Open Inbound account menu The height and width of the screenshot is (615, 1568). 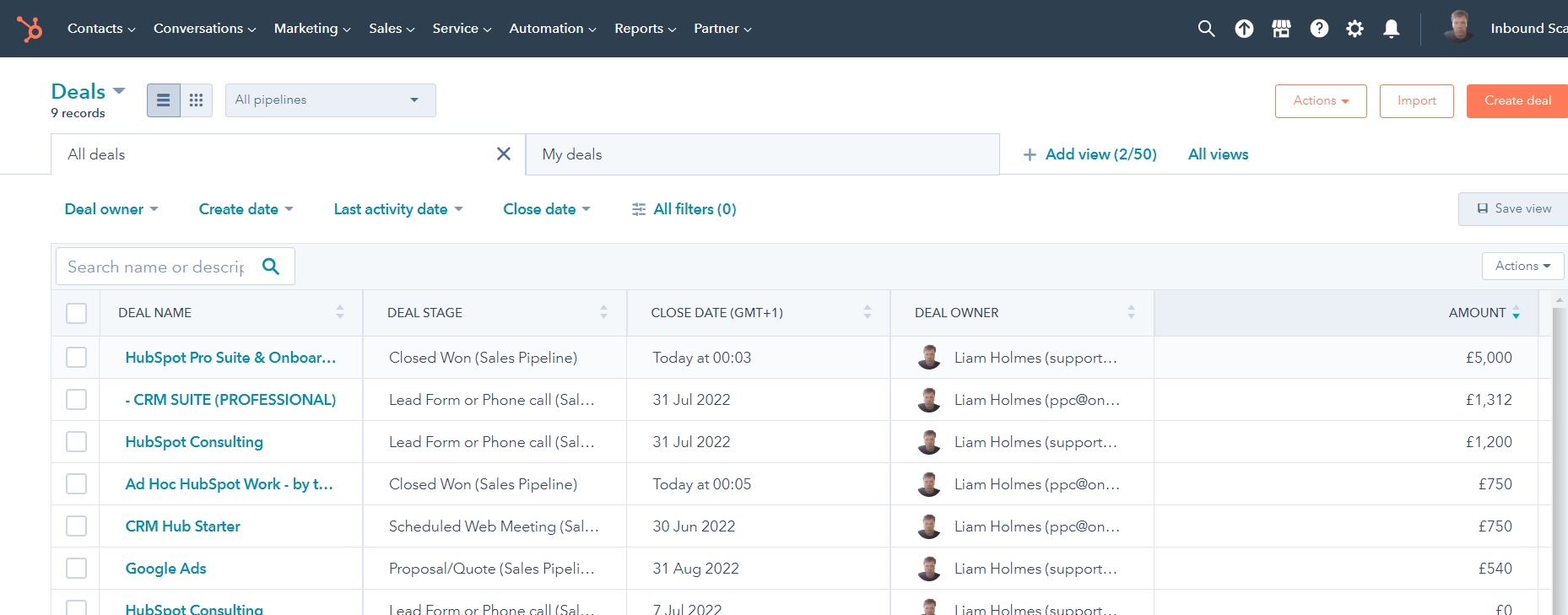pyautogui.click(x=1528, y=29)
